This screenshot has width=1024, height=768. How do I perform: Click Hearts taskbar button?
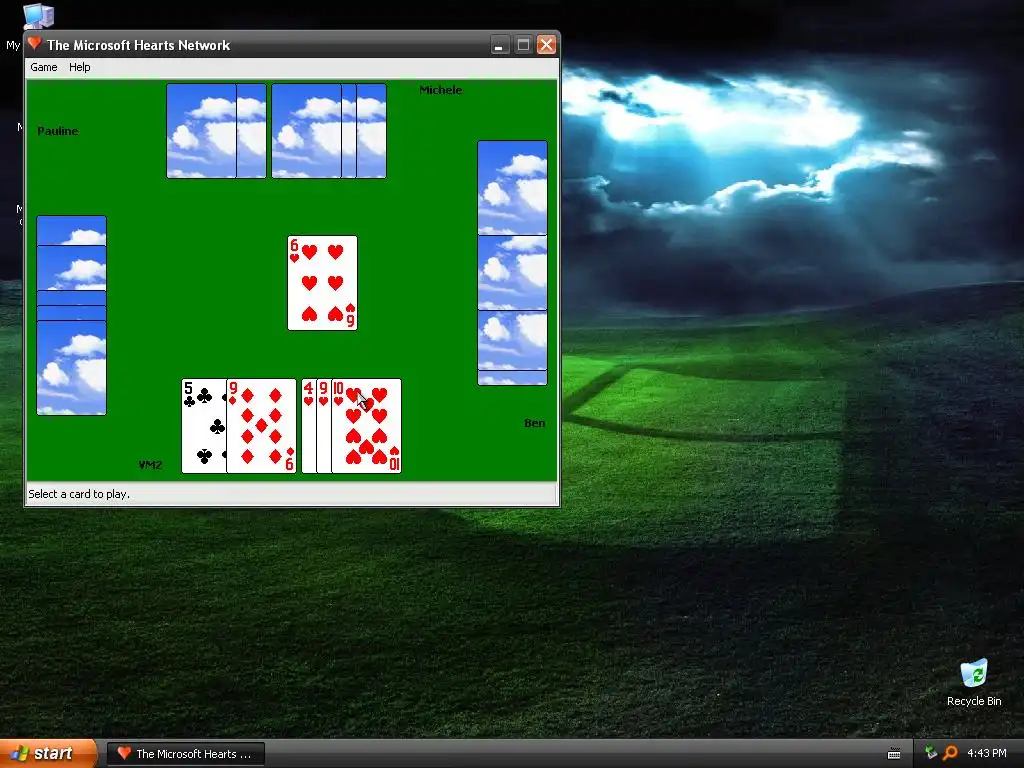tap(185, 754)
